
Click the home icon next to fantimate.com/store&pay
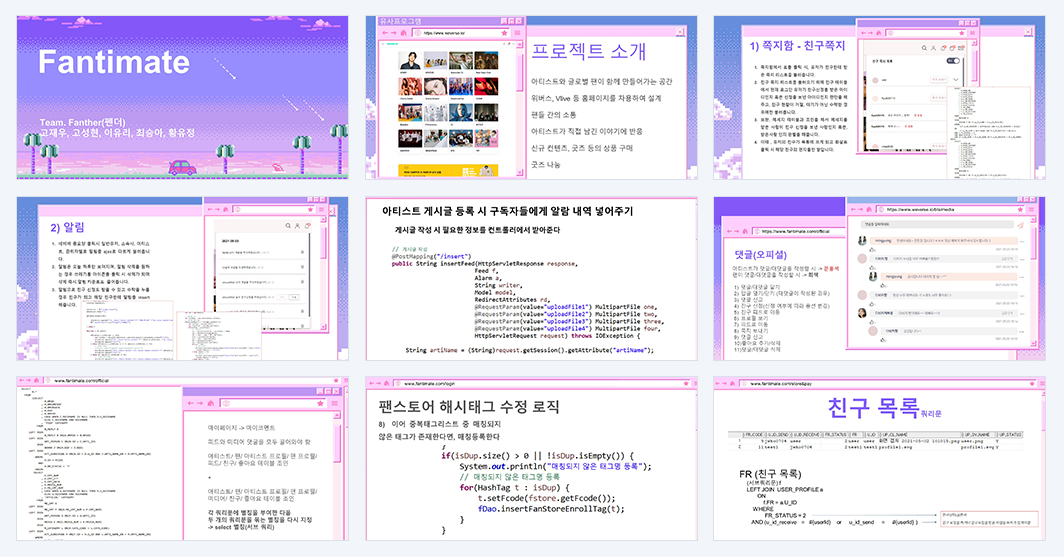tap(733, 383)
